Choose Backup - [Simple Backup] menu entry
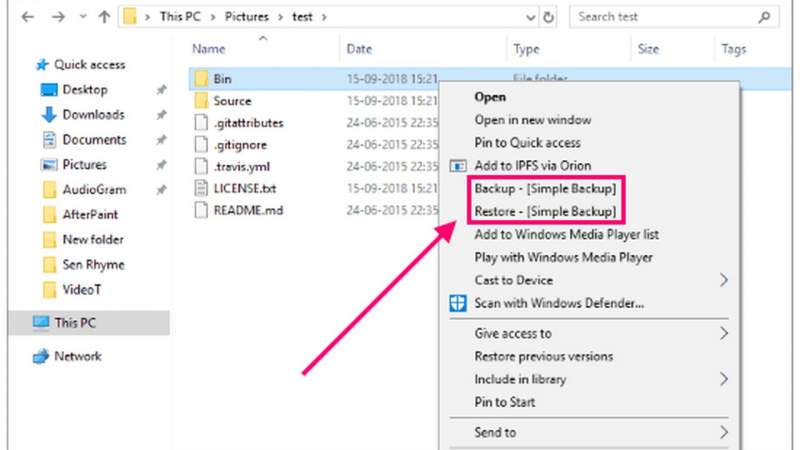 tap(545, 189)
